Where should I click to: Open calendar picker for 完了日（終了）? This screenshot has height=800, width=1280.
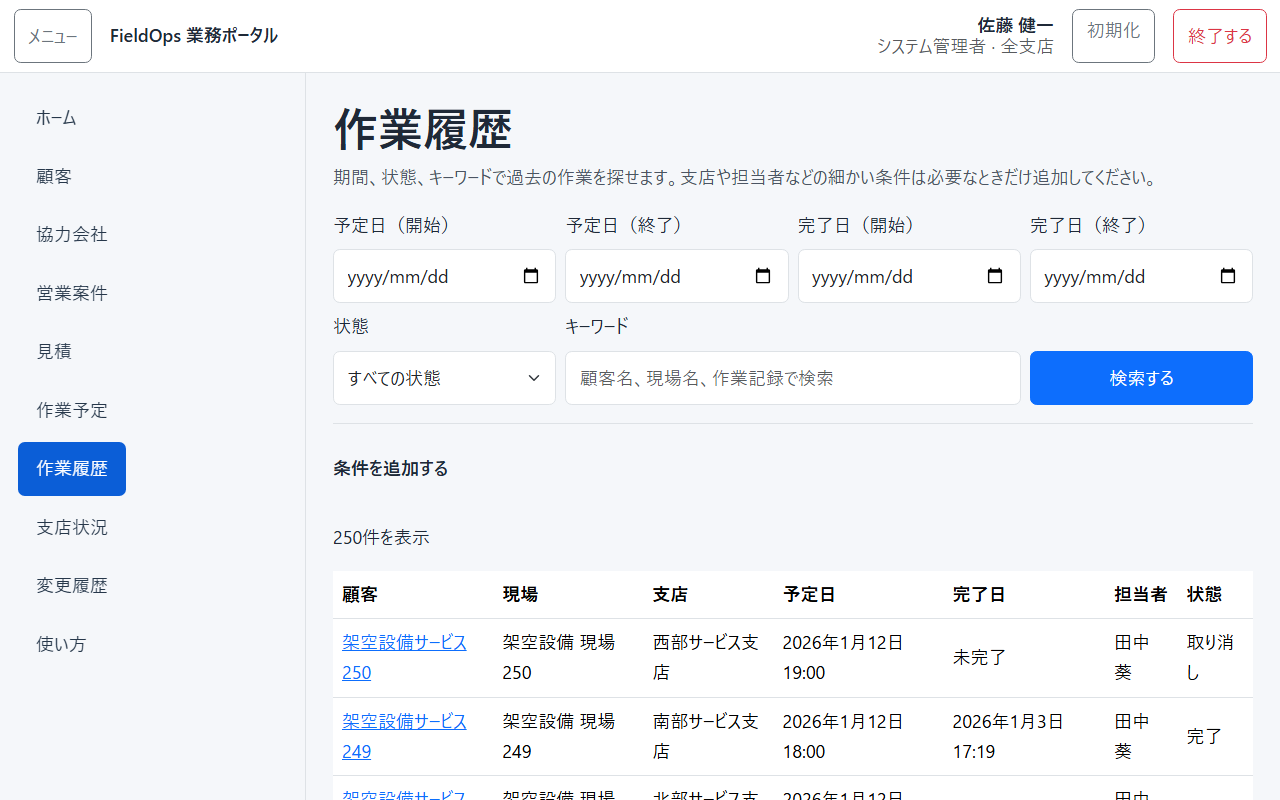pos(1228,277)
